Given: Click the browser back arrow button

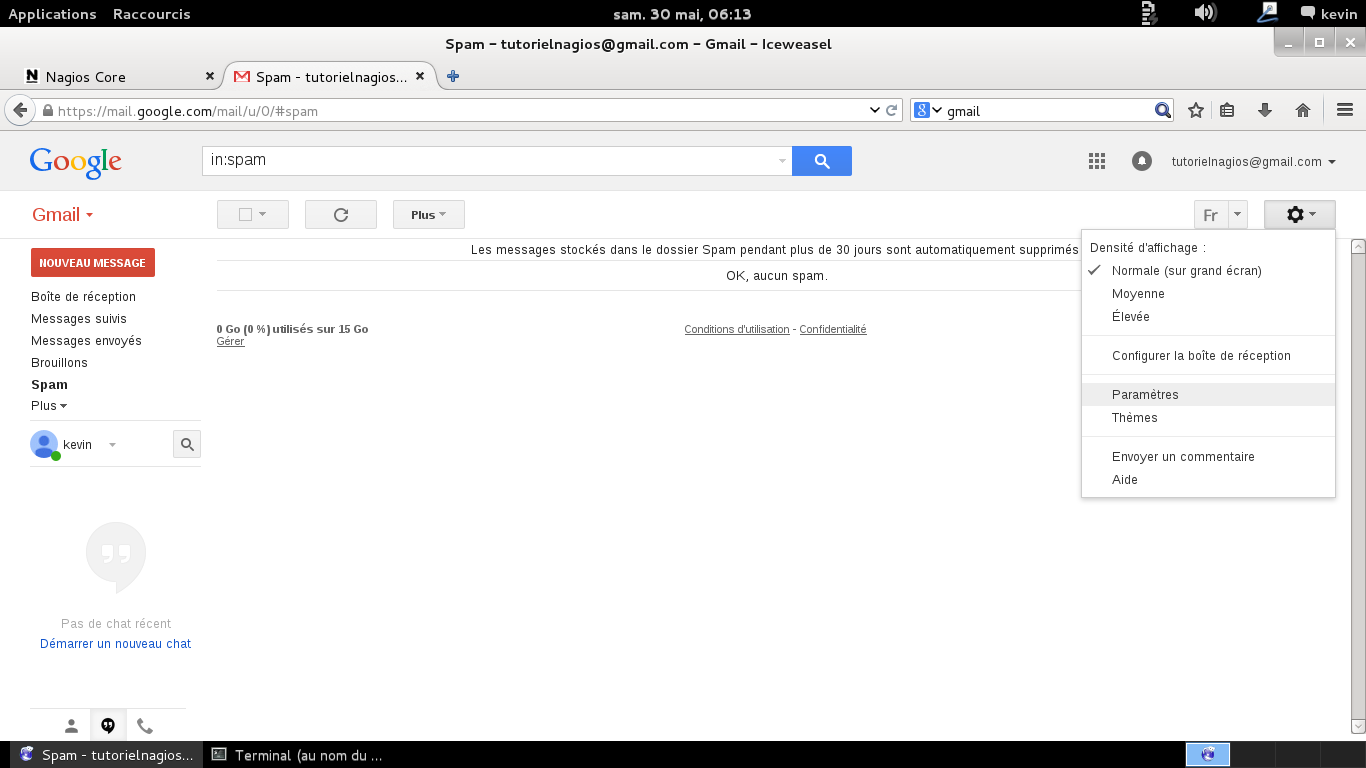Looking at the screenshot, I should 19,110.
